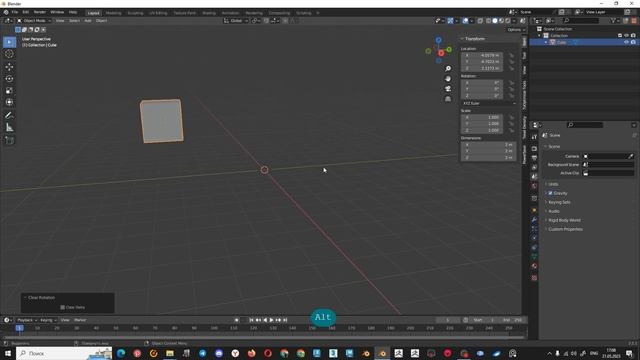Viewport: 640px width, 360px height.
Task: Open the Scene properties tab icon
Action: pyautogui.click(x=534, y=177)
